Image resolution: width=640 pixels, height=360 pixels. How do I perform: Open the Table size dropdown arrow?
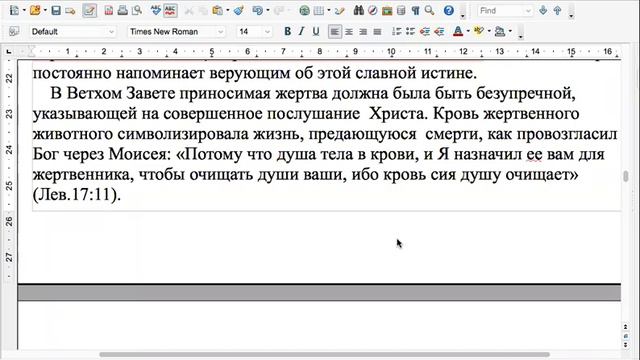point(329,11)
